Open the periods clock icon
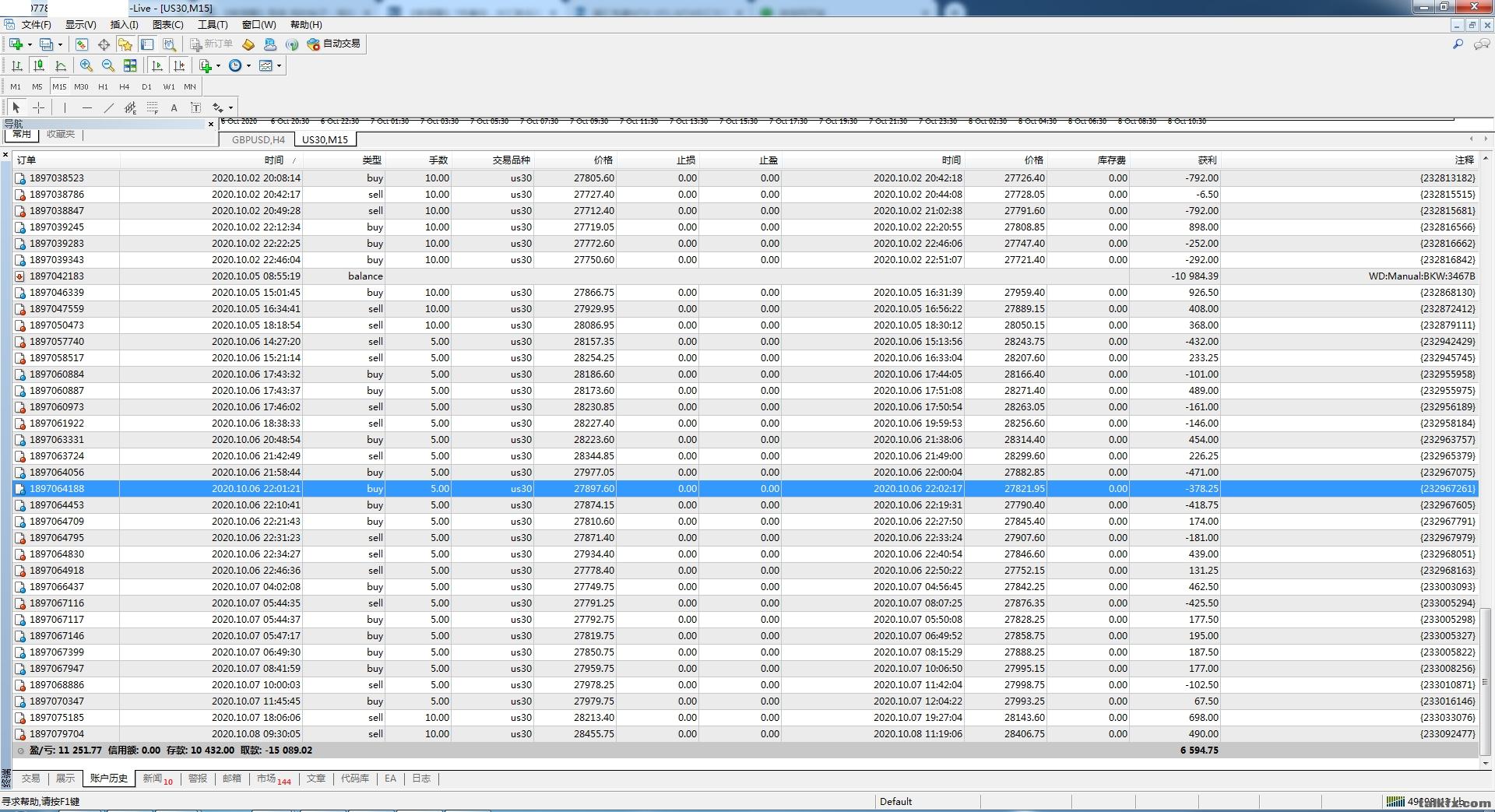The image size is (1495, 812). (235, 66)
